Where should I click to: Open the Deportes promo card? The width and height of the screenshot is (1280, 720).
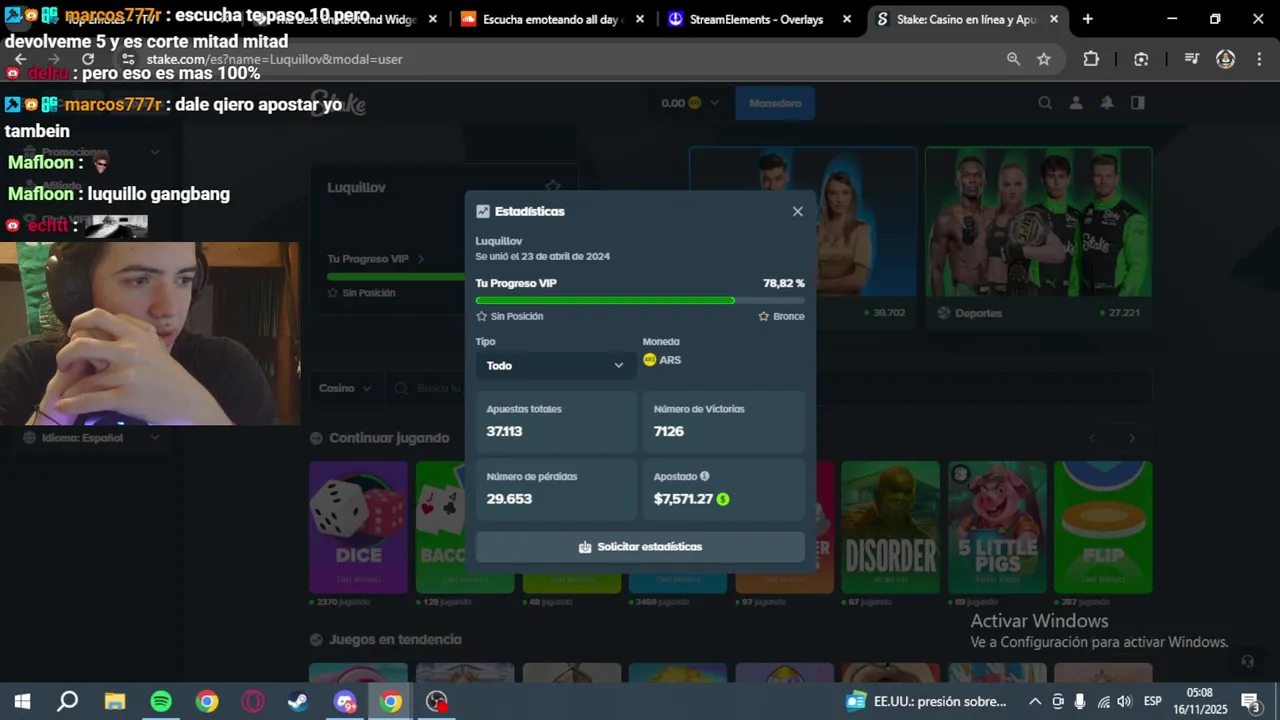(x=1038, y=236)
